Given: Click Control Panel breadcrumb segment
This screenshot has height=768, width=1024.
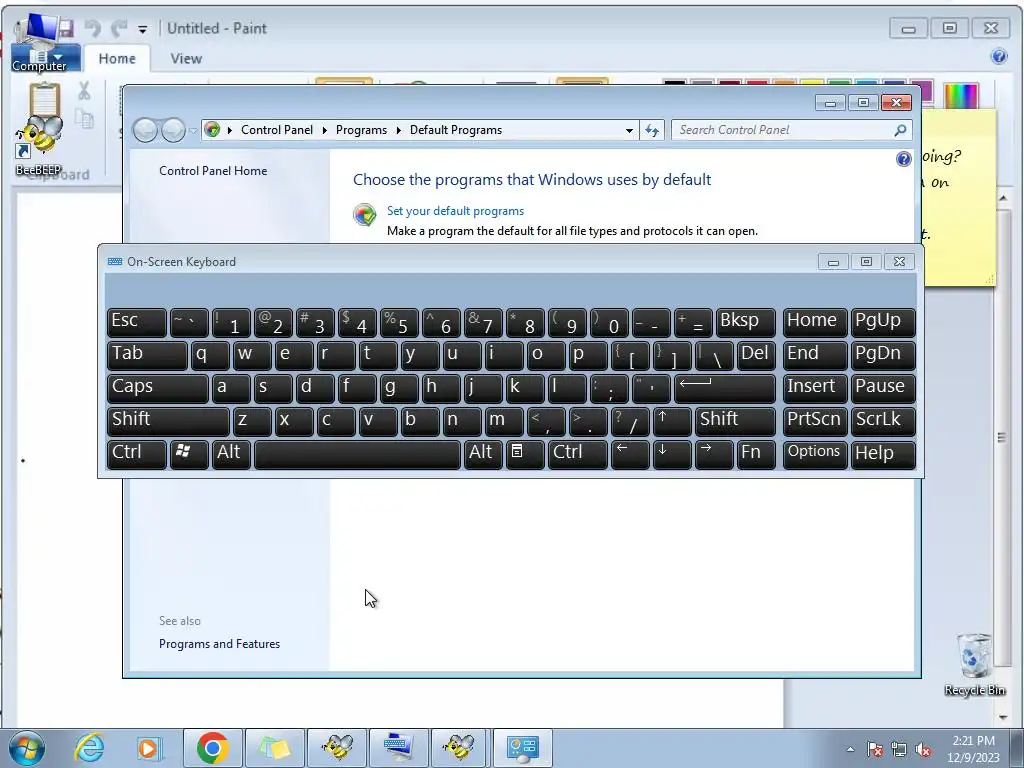Looking at the screenshot, I should pos(277,130).
